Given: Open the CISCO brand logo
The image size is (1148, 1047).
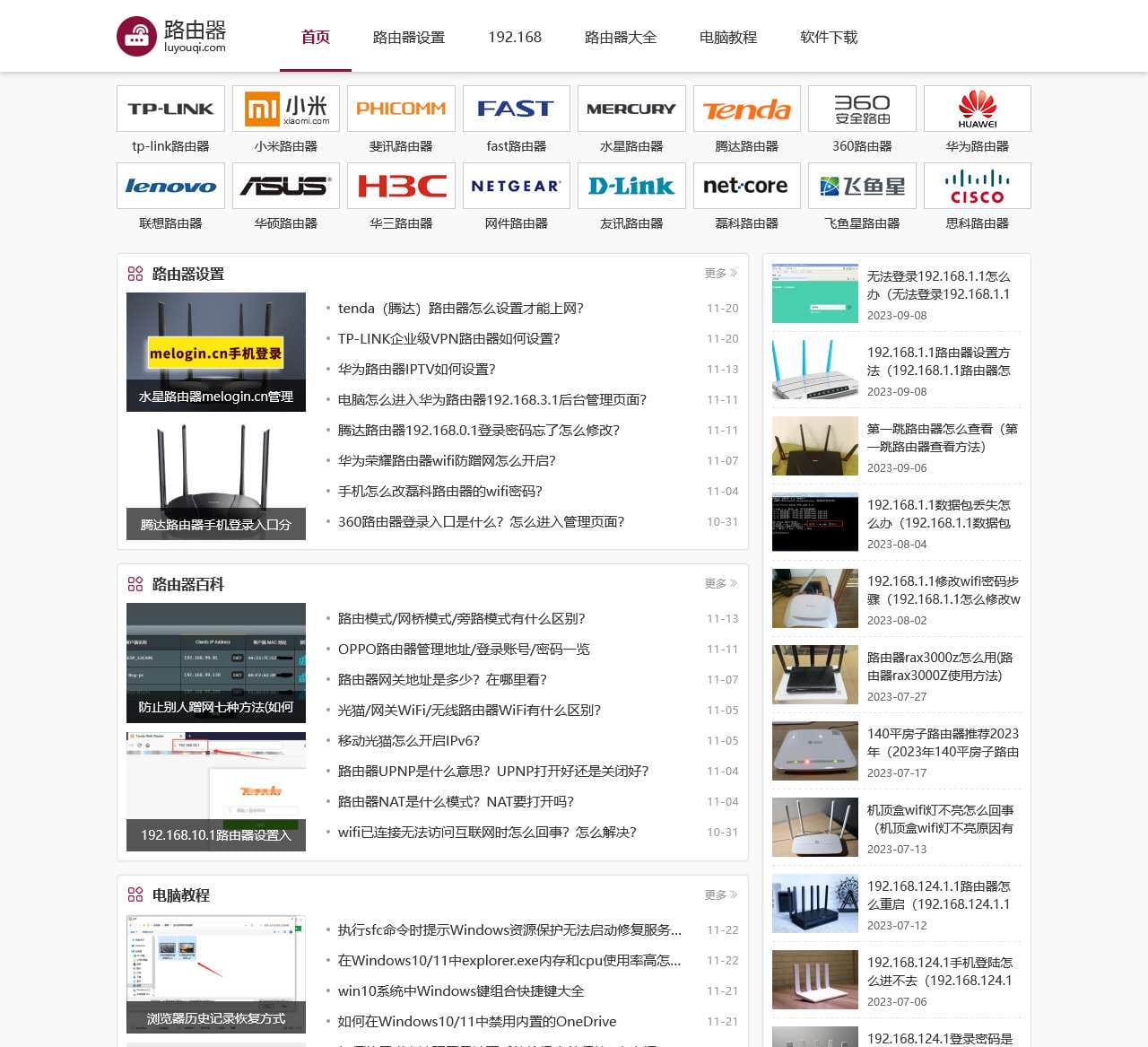Looking at the screenshot, I should click(x=978, y=186).
